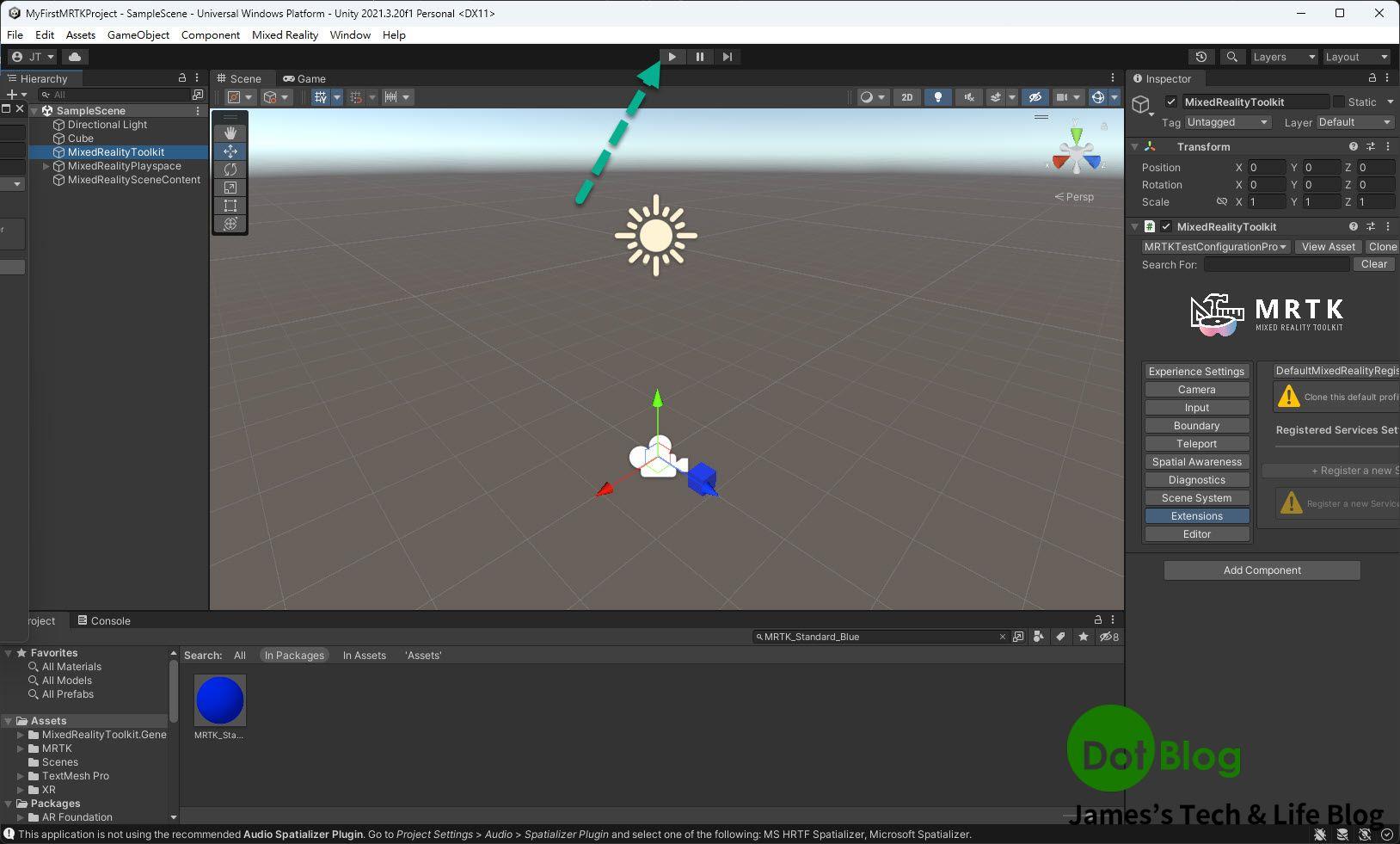The image size is (1400, 844).
Task: Toggle MixedRealityToolkit component enabled checkbox
Action: click(x=1166, y=226)
